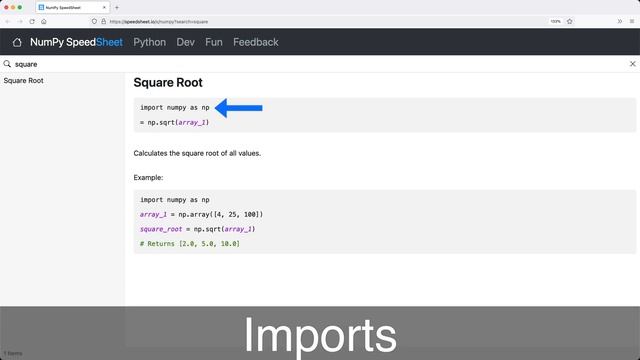Screen dimensions: 640x360
Task: Open the toolbar overflow chevron
Action: [x=620, y=21]
